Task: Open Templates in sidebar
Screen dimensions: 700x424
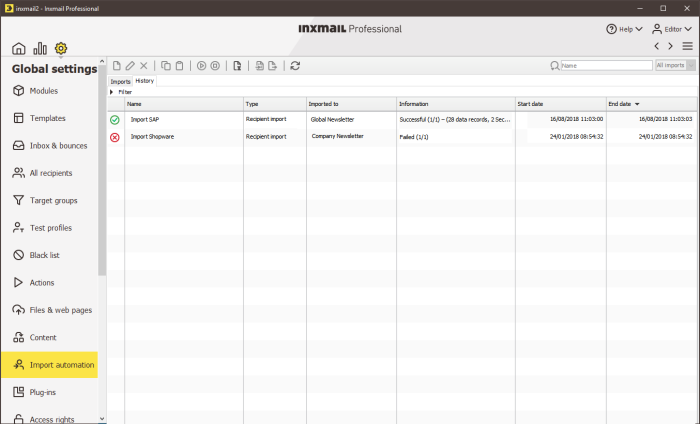Action: [x=49, y=118]
